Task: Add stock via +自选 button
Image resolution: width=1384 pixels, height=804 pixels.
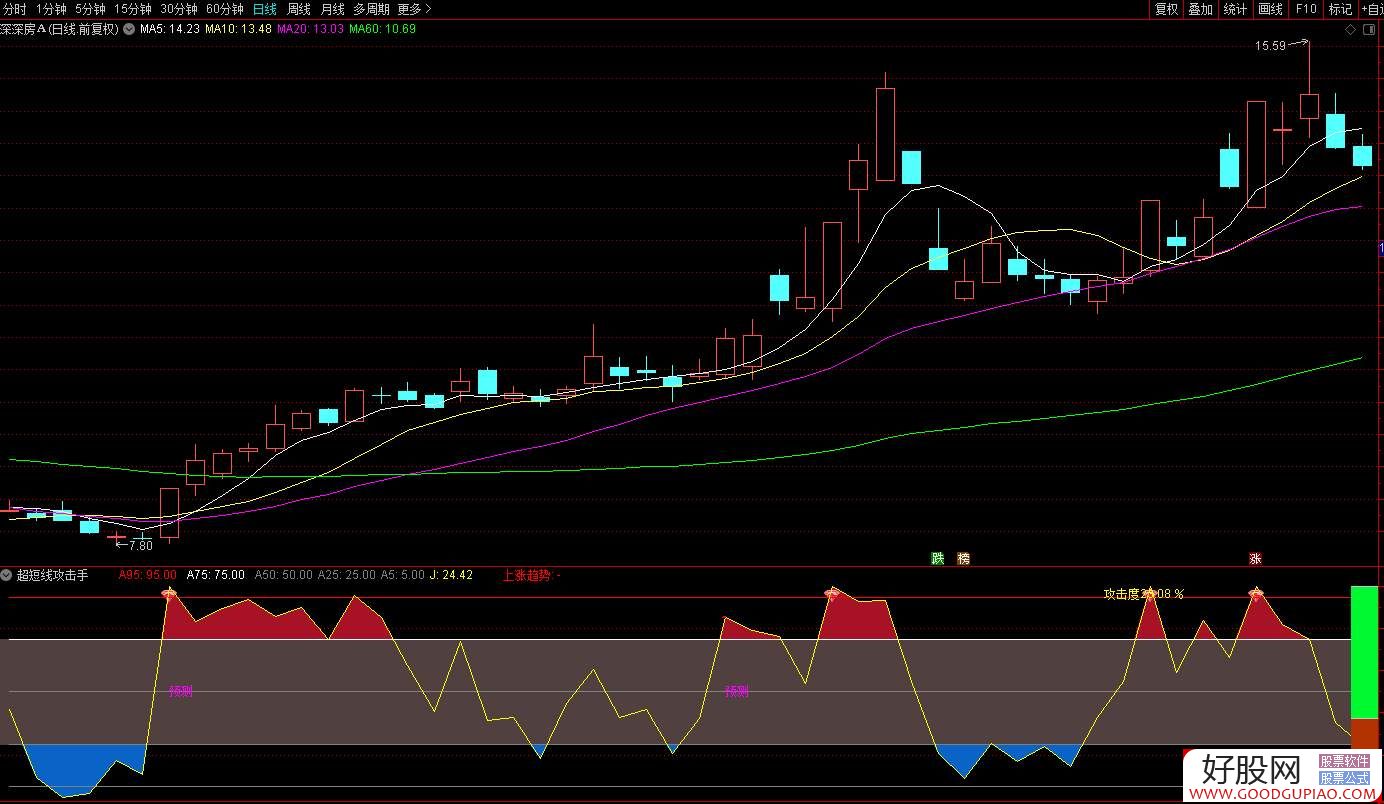Action: [x=1371, y=9]
